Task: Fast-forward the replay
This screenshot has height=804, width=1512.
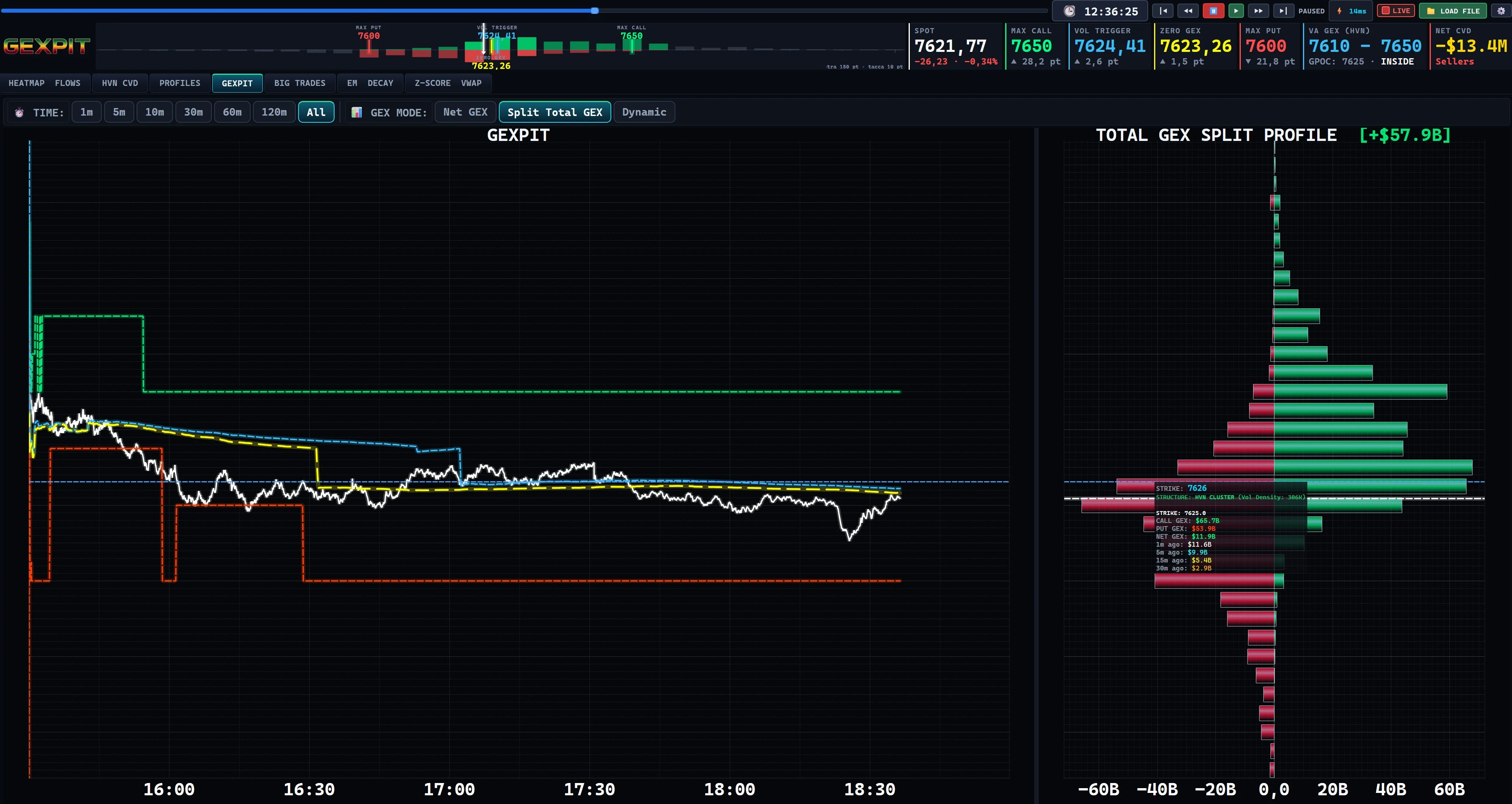Action: coord(1258,11)
